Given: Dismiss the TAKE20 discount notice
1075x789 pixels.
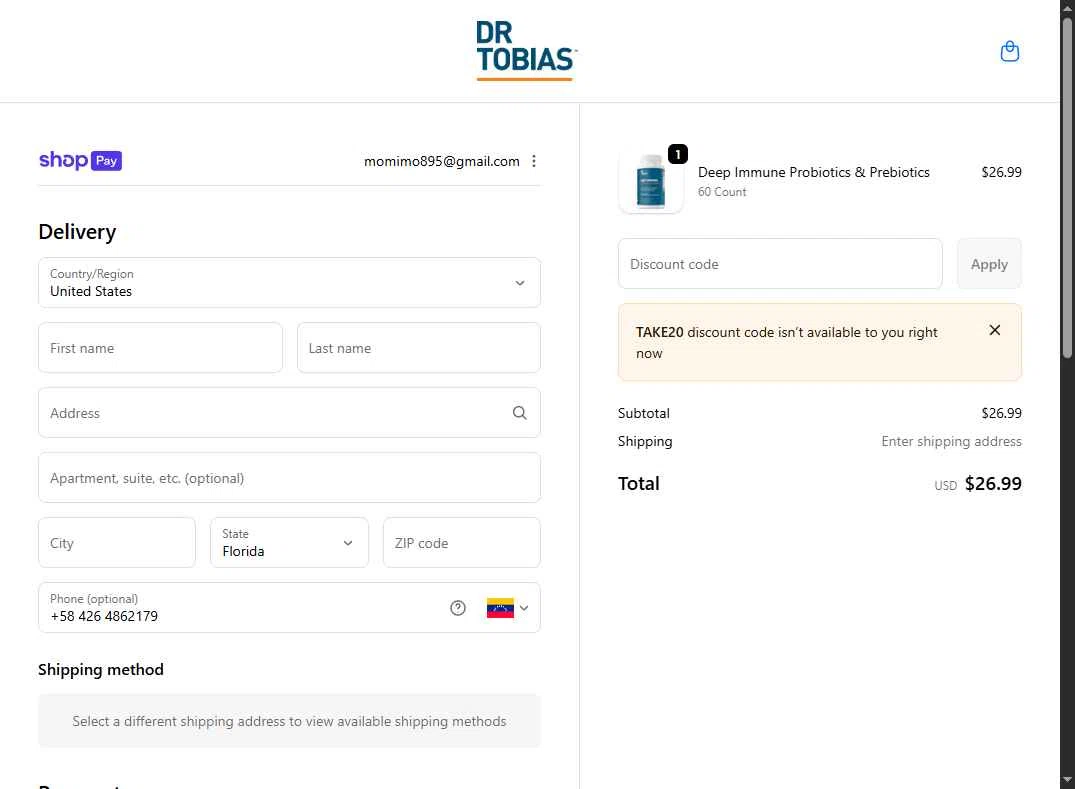Looking at the screenshot, I should [x=995, y=330].
